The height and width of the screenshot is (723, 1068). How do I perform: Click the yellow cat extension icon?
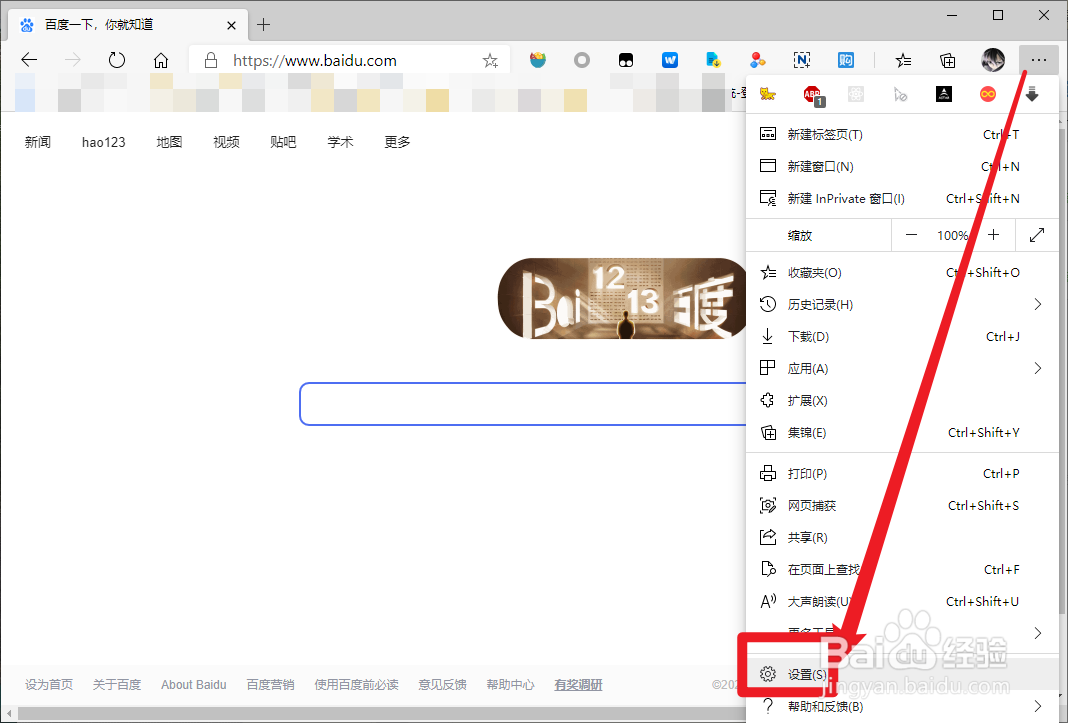tap(768, 94)
